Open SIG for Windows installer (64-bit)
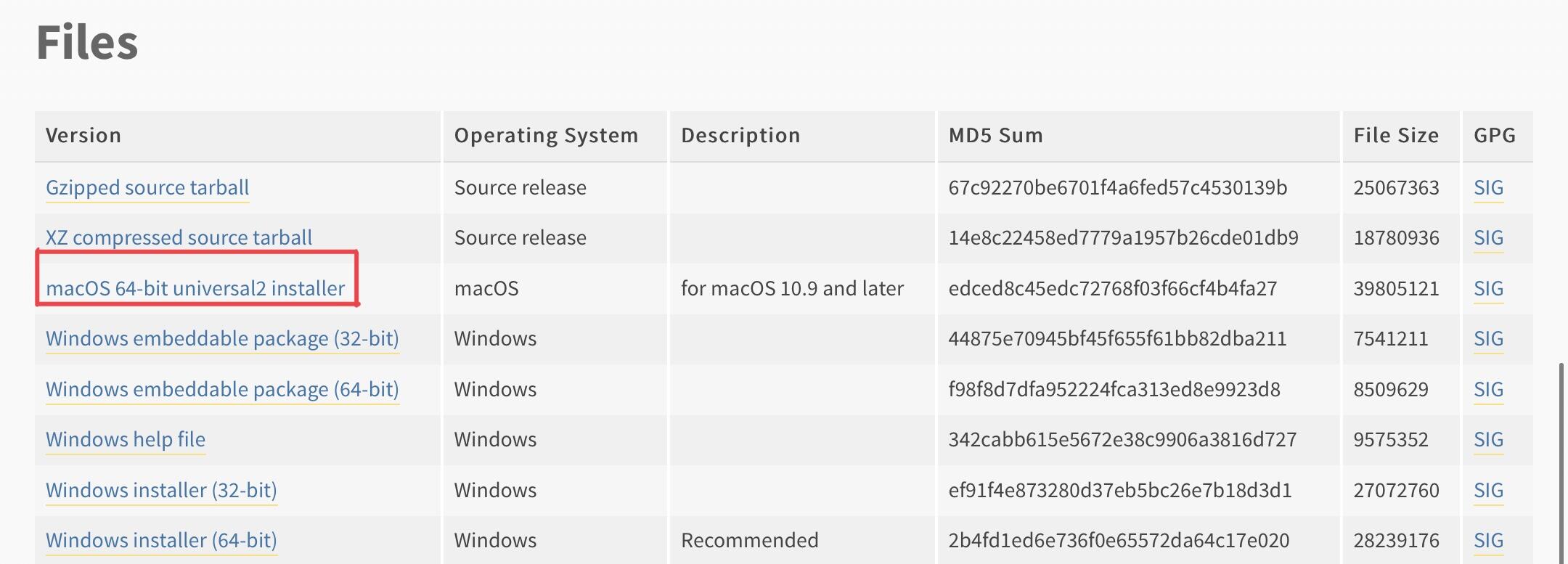 click(x=1488, y=540)
